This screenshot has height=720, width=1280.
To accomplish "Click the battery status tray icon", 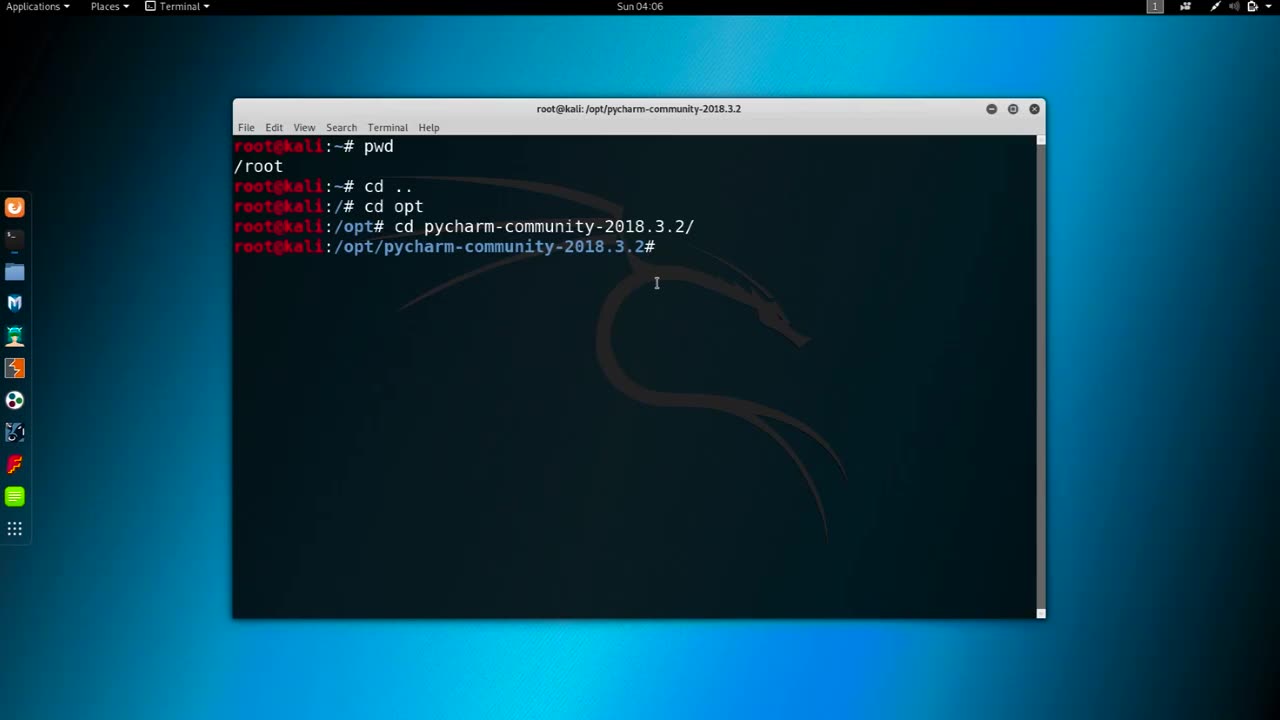I will [1252, 6].
